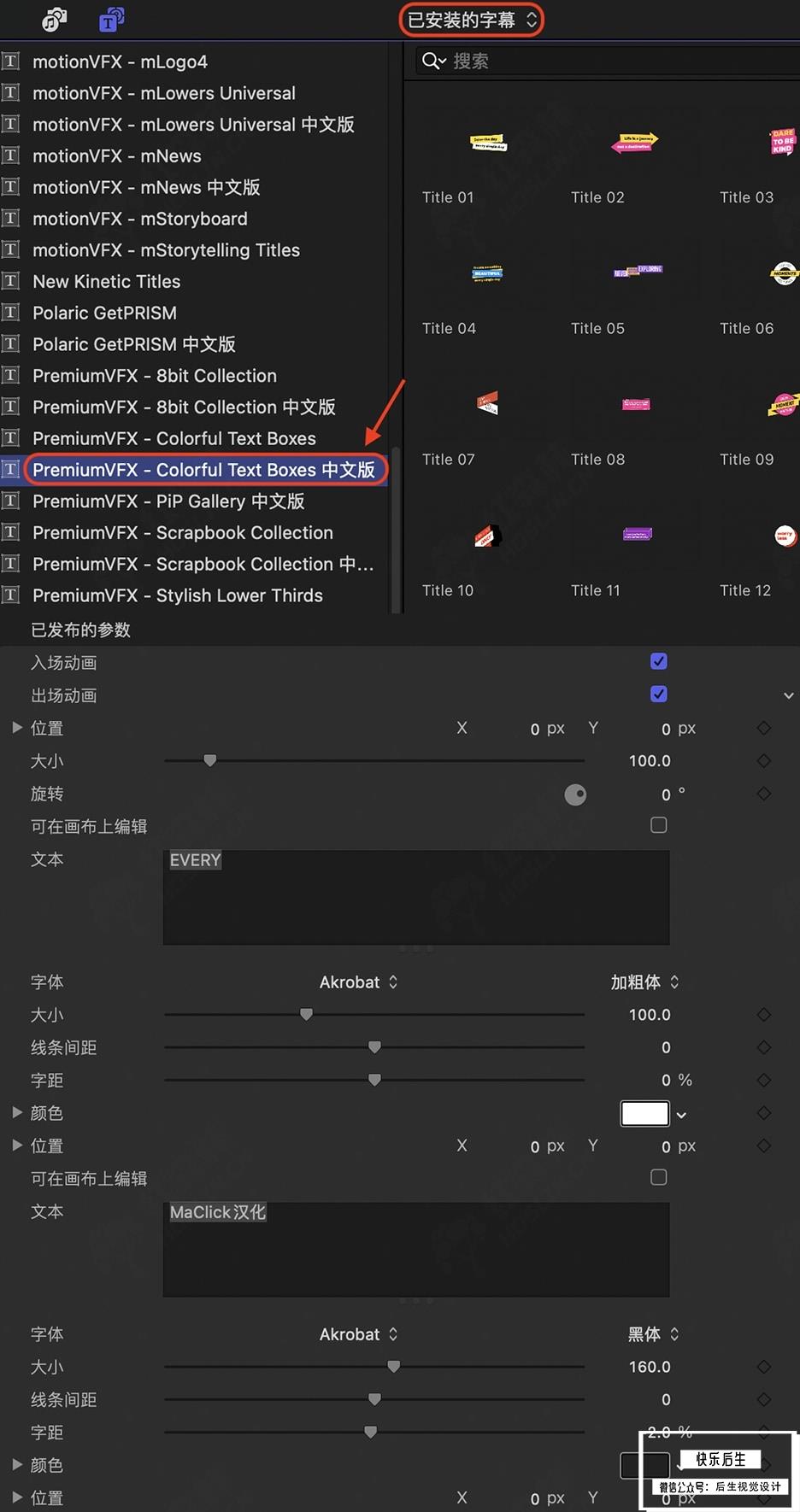This screenshot has width=800, height=1512.
Task: Click the T icon beside motionVFX - mNews 中文版
Action: pyautogui.click(x=10, y=187)
